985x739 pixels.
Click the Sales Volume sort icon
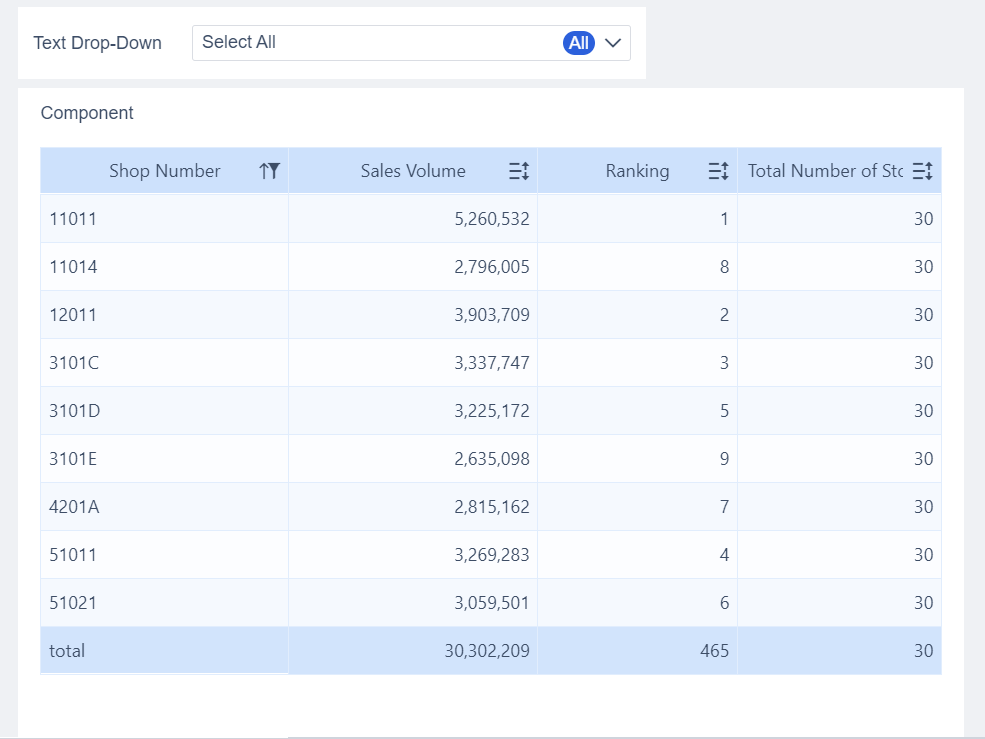(518, 171)
